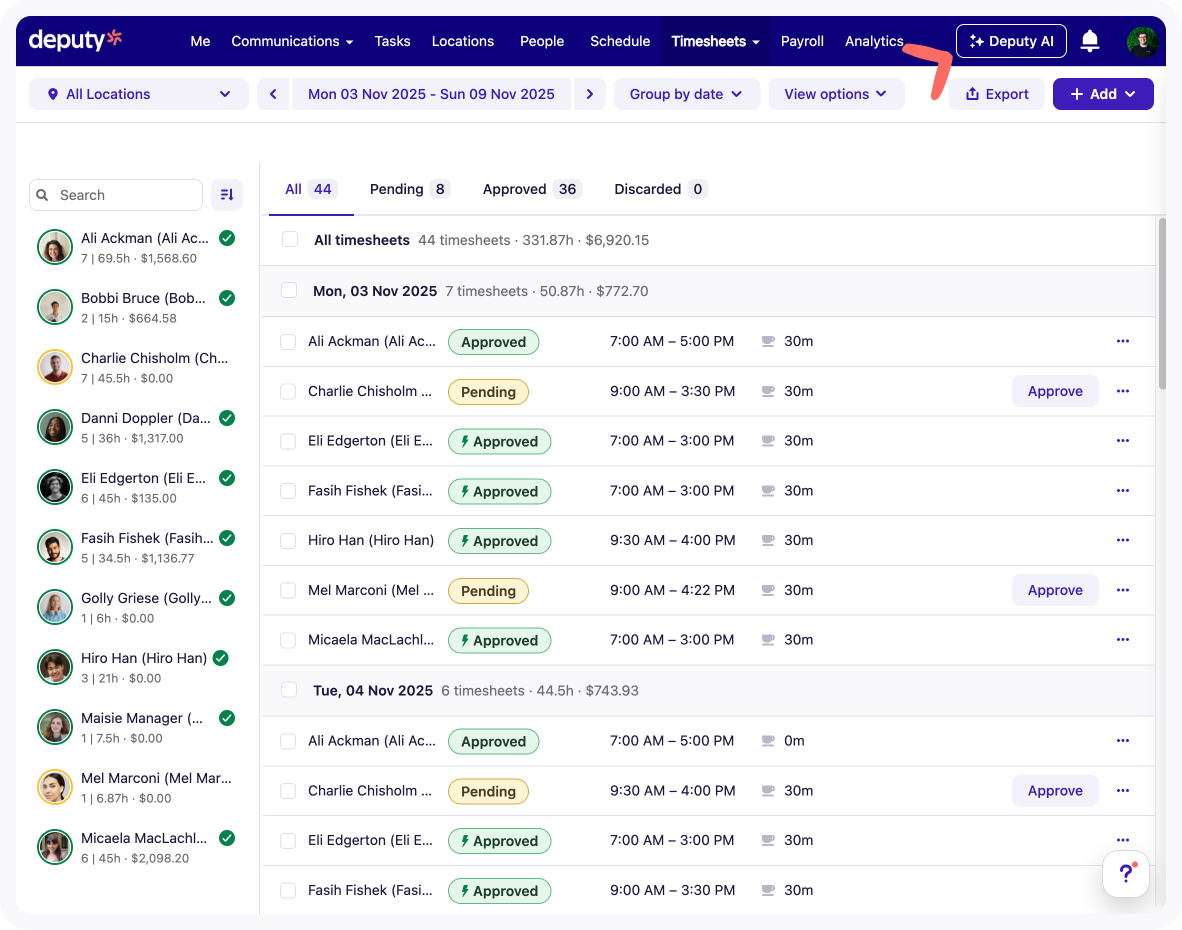
Task: Open user profile avatar in header
Action: (x=1142, y=41)
